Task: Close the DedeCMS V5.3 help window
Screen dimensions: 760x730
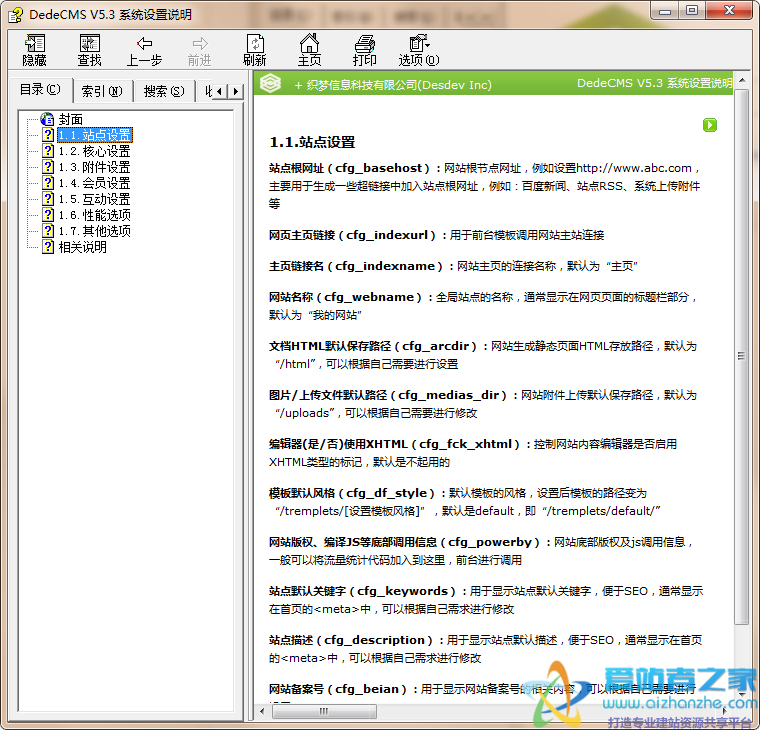Action: (x=729, y=11)
